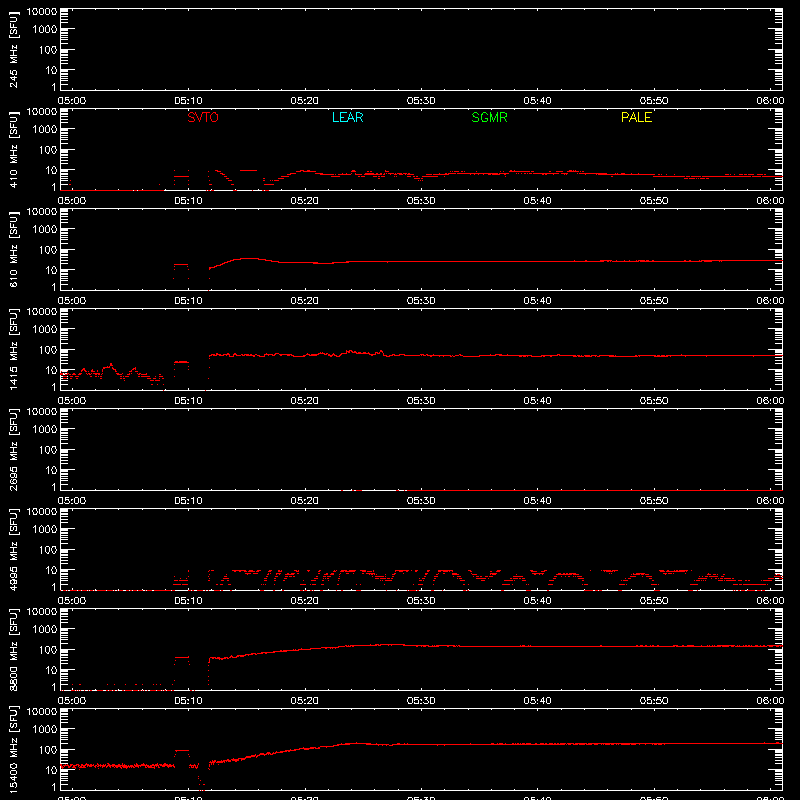Screen dimensions: 800x800
Task: Click the 10 tick on 1415 MHz axis
Action: (x=51, y=370)
